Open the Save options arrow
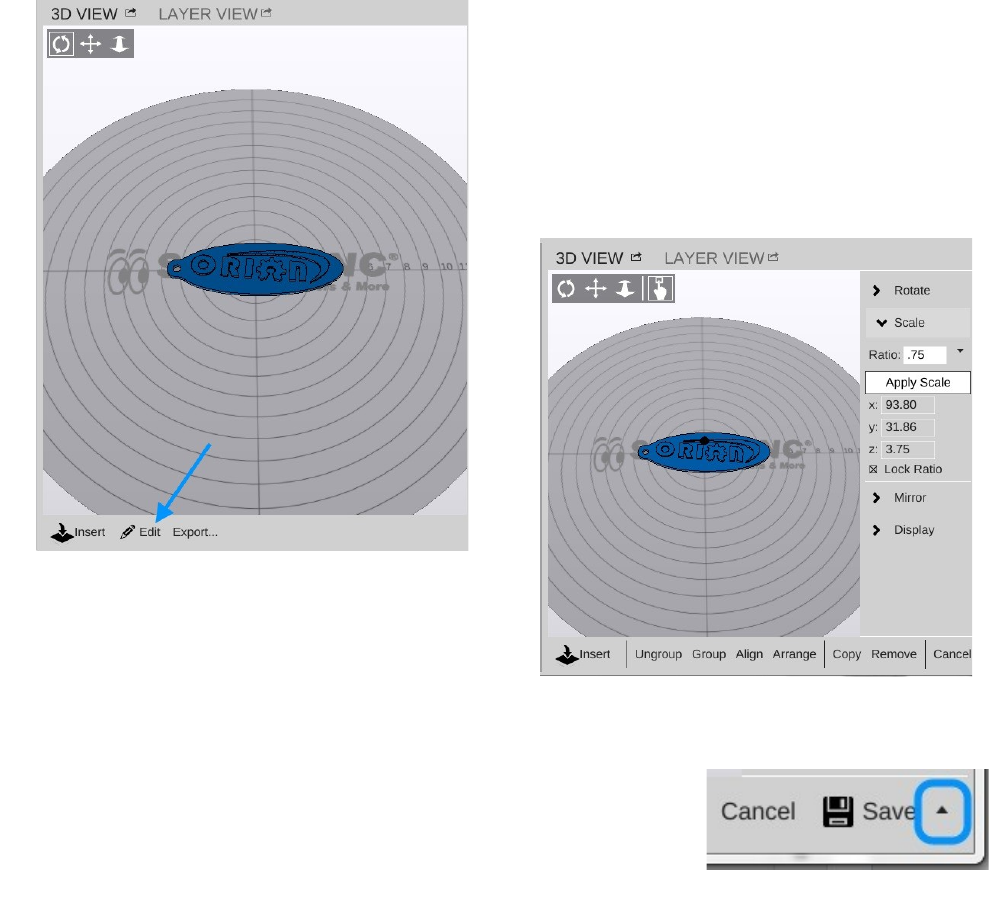The width and height of the screenshot is (1008, 897). click(x=942, y=811)
